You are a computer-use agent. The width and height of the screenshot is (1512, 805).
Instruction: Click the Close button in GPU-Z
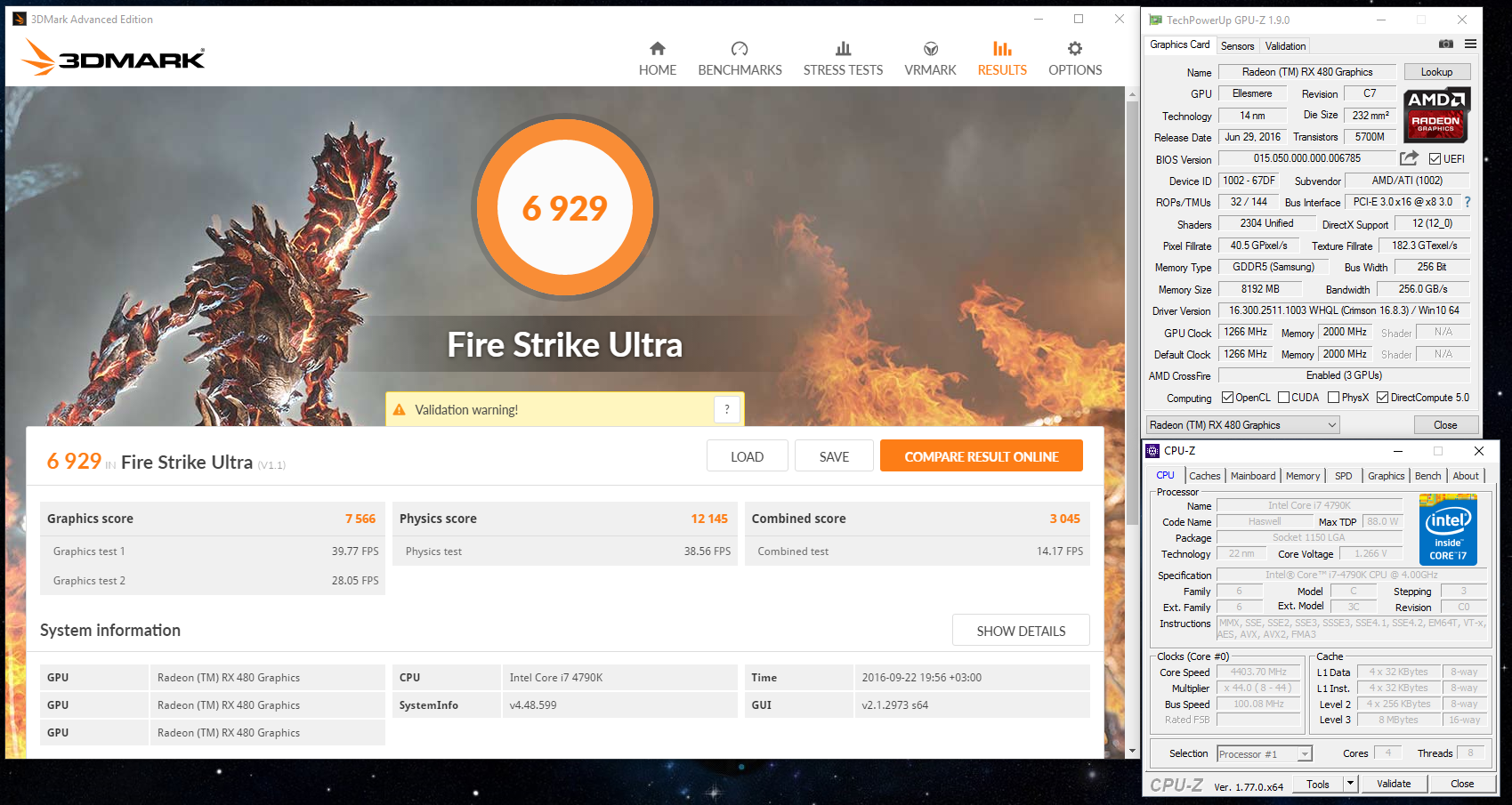[1445, 425]
